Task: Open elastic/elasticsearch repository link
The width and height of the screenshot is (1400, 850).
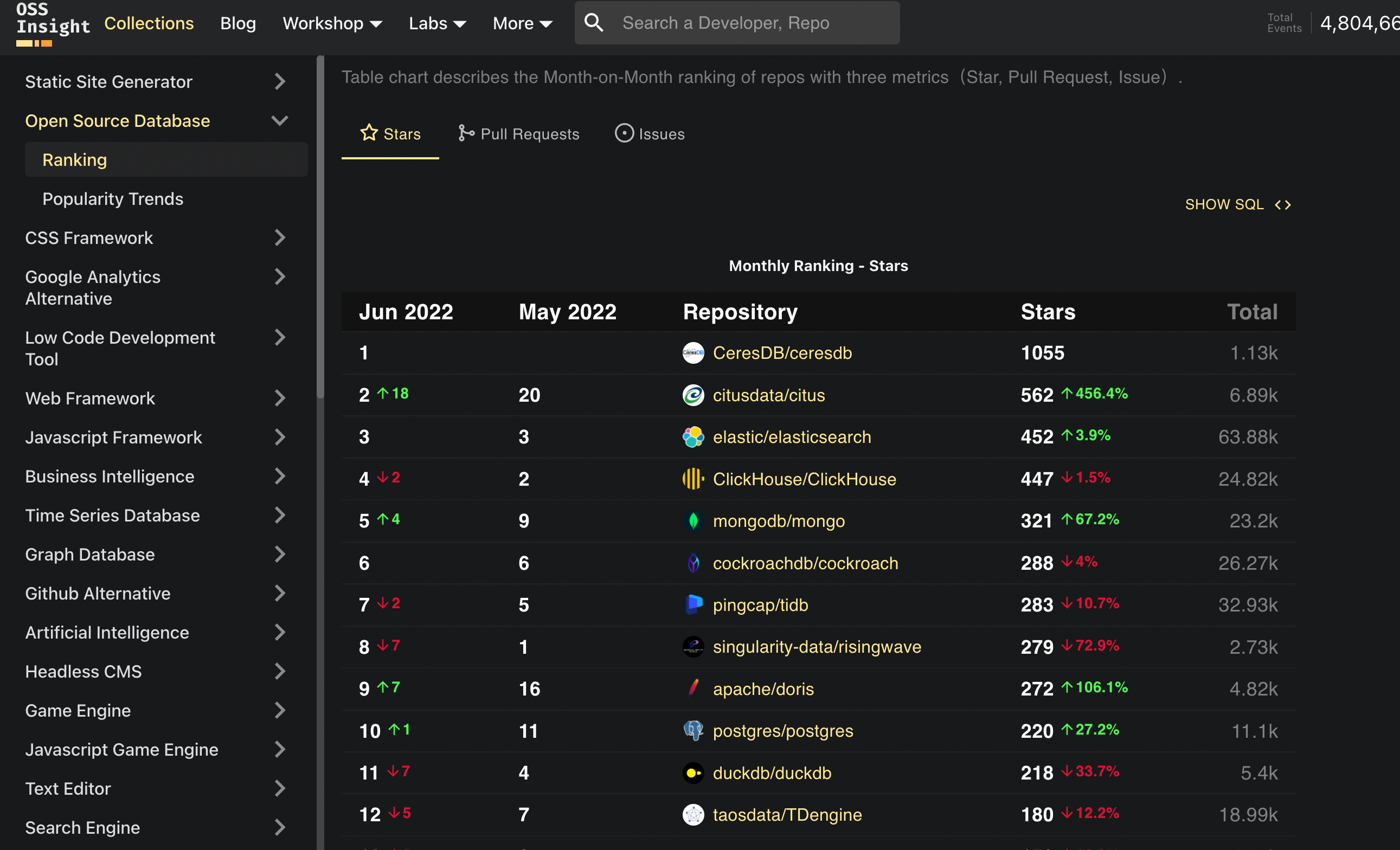Action: point(792,437)
